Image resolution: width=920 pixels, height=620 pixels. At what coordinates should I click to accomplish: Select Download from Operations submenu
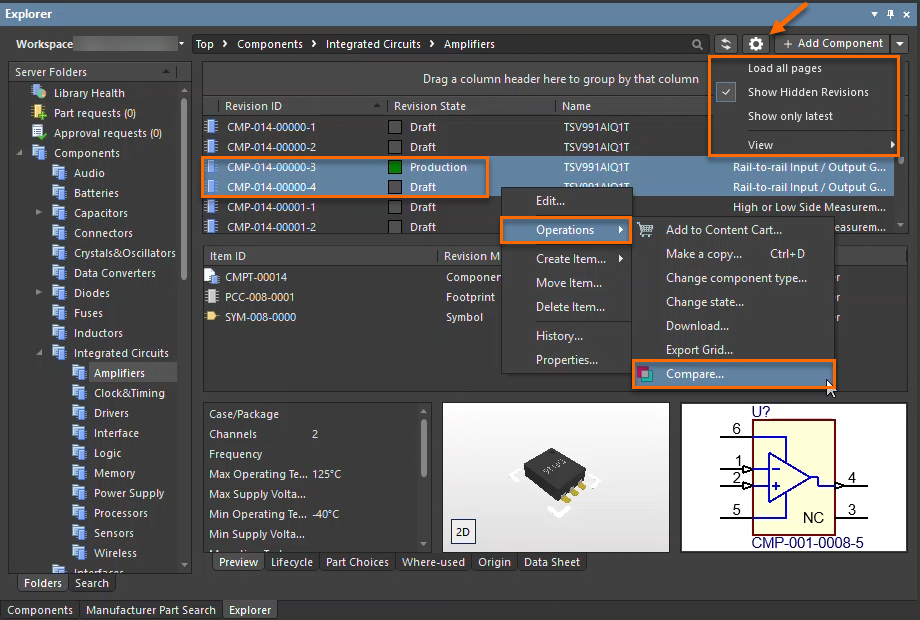[x=697, y=326]
